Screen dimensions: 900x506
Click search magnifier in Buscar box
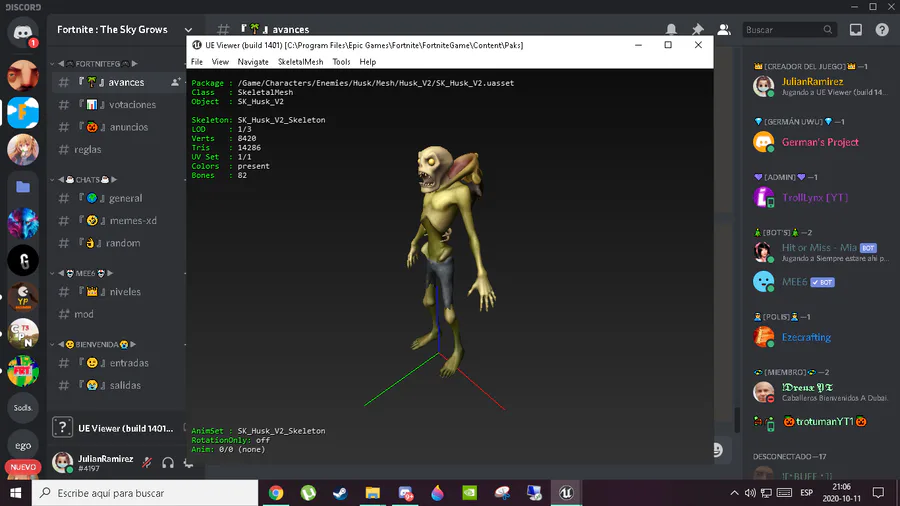pyautogui.click(x=828, y=29)
